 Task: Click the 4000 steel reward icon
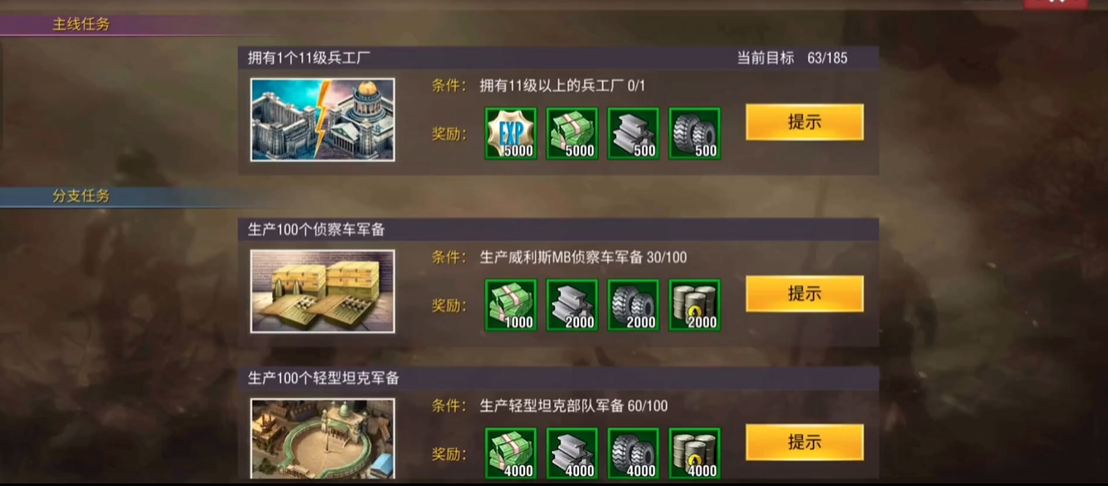point(572,454)
